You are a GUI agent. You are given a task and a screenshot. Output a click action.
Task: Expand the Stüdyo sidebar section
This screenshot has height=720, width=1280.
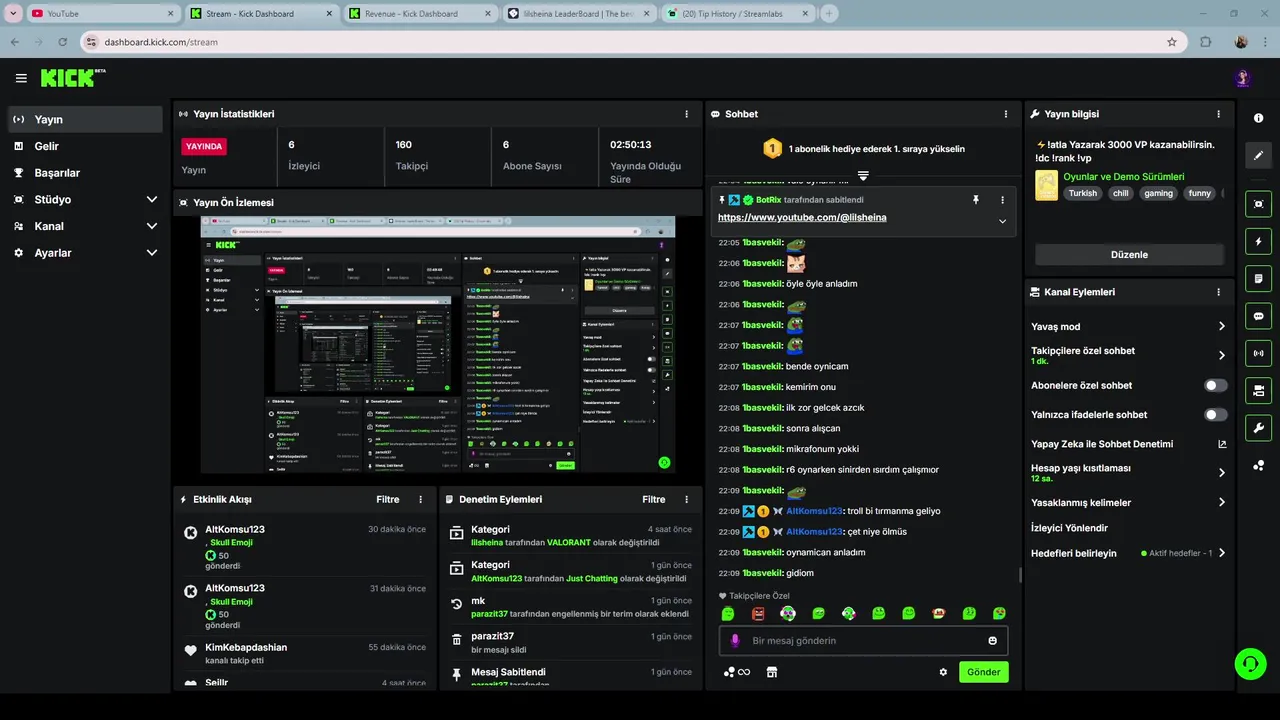point(152,199)
